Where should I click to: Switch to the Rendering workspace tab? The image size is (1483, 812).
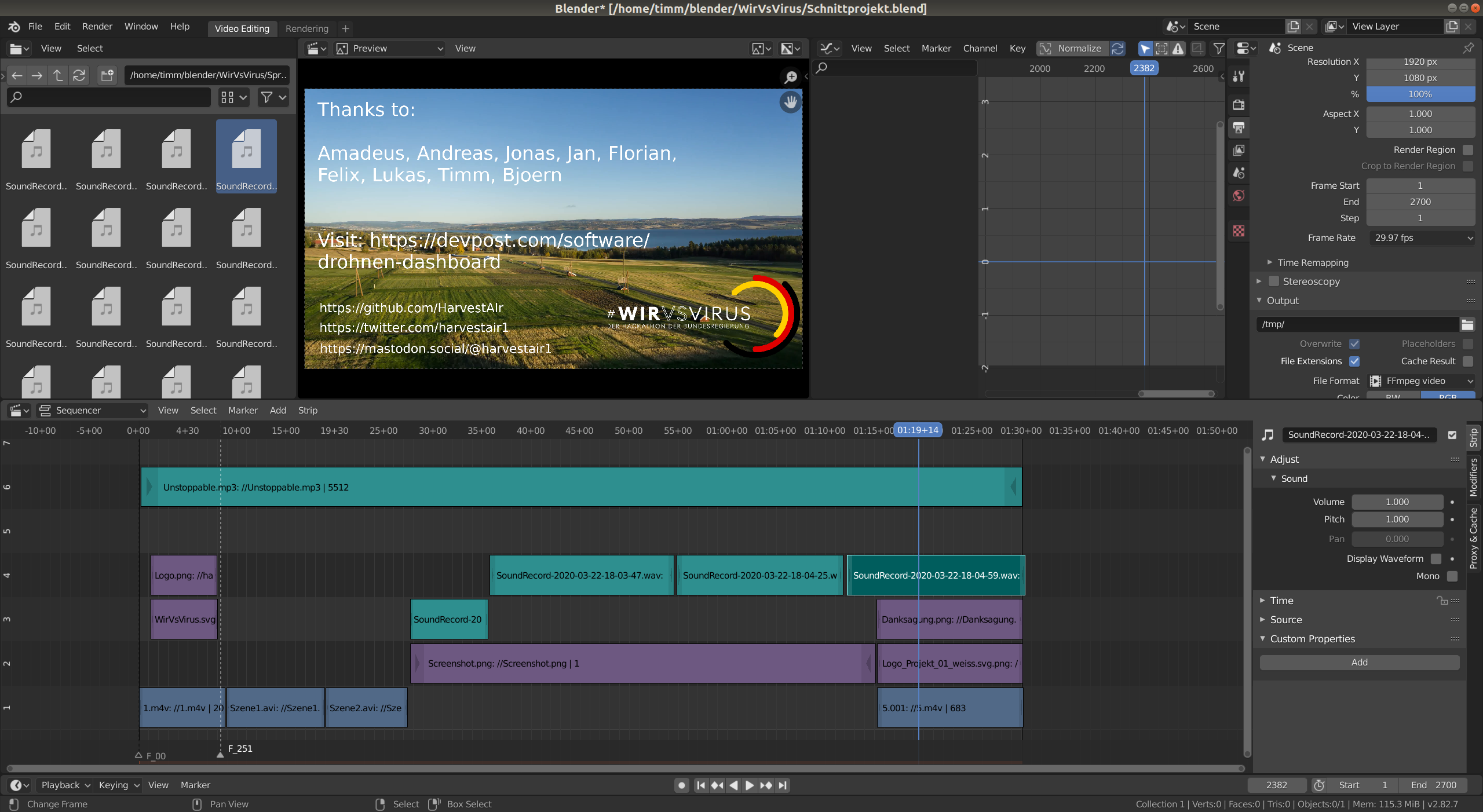tap(306, 28)
